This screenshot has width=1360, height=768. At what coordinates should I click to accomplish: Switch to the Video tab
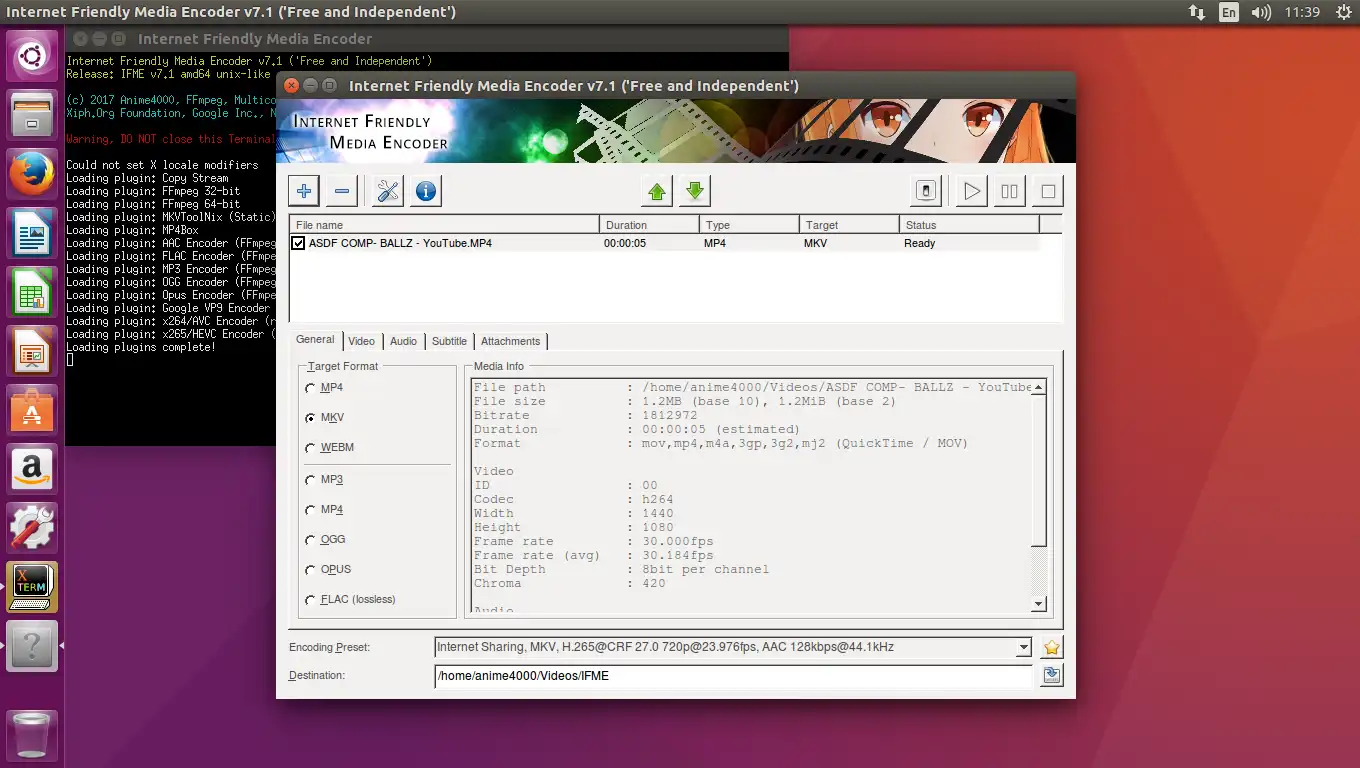pyautogui.click(x=361, y=341)
